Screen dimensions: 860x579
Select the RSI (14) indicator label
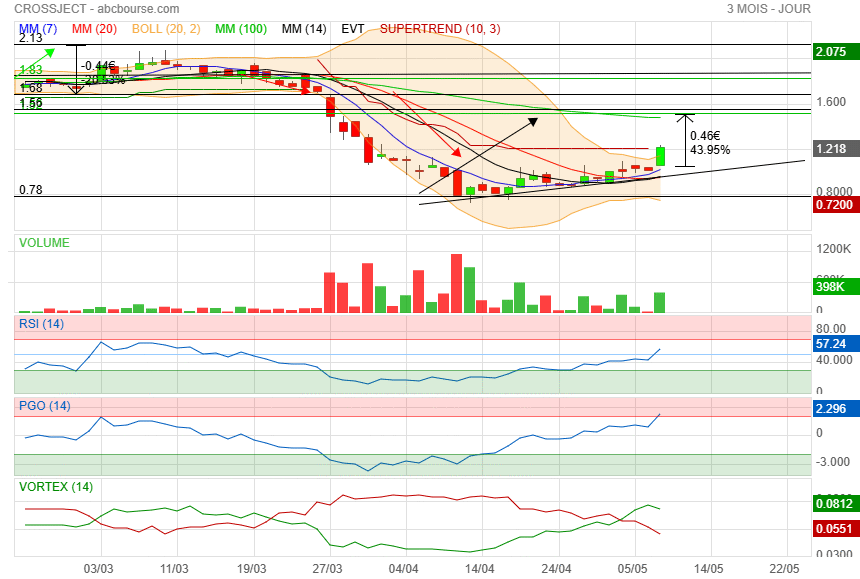[42, 323]
